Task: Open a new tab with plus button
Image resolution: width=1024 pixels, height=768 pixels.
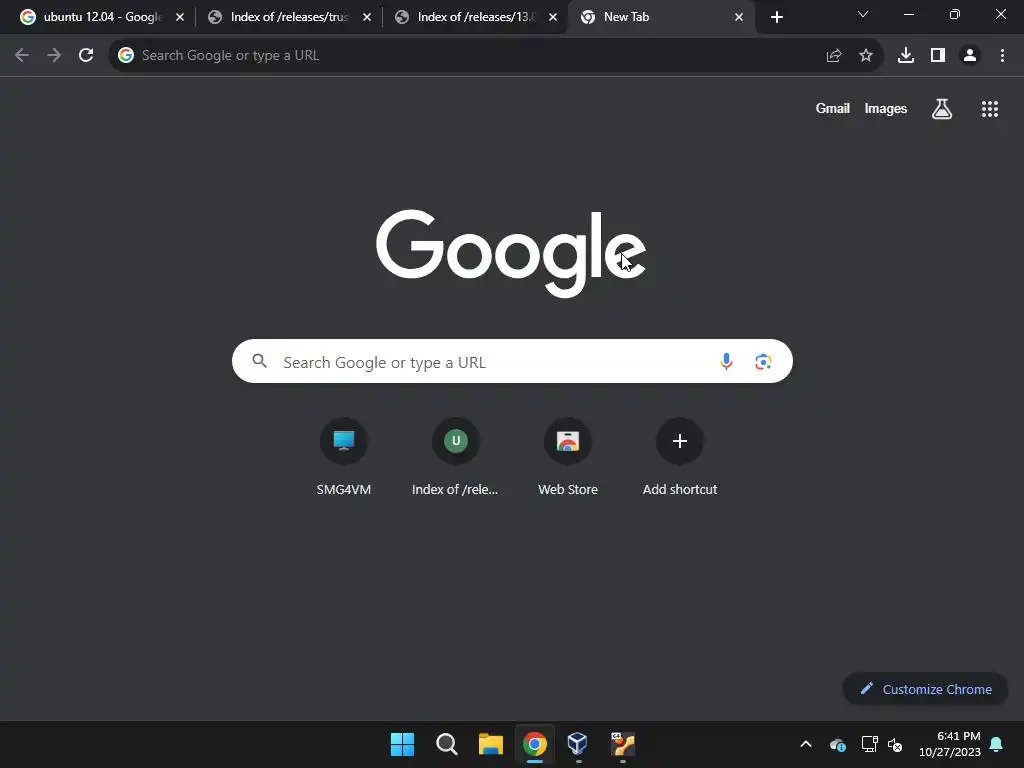Action: pos(776,17)
